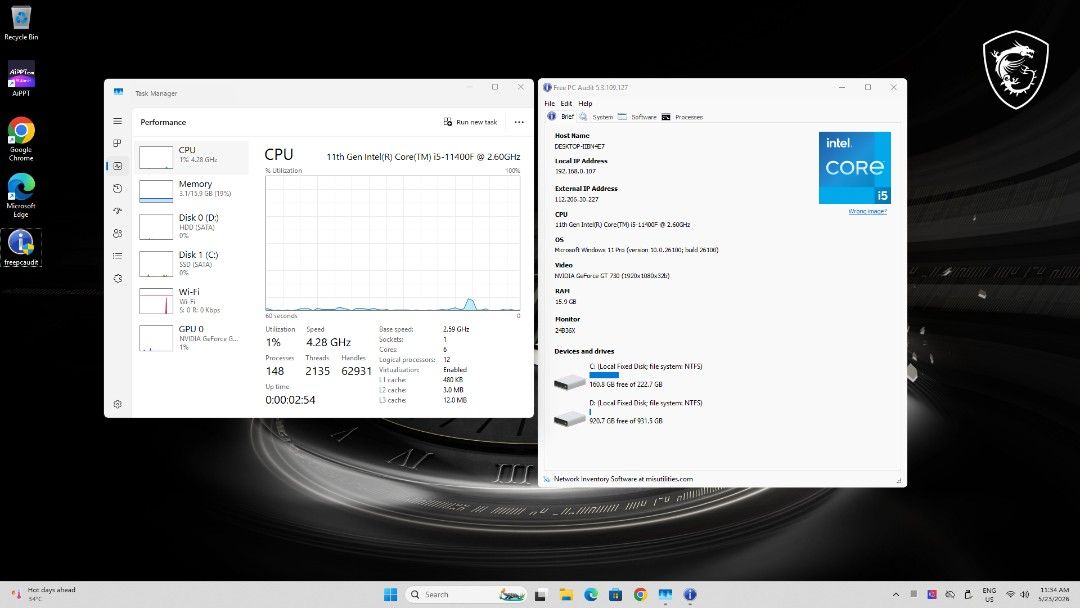Select Disk 0 (D:) performance item
Image resolution: width=1080 pixels, height=608 pixels.
(192, 226)
